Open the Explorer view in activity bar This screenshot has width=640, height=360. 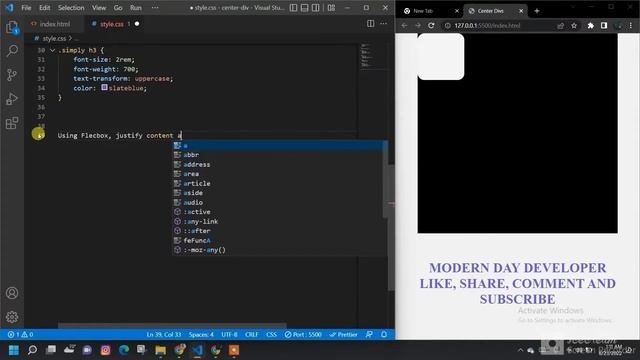click(x=12, y=28)
